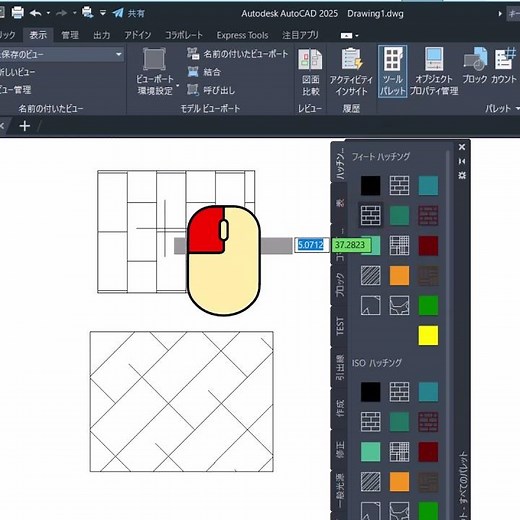Open the Redo history dropdown arrow

pos(75,13)
